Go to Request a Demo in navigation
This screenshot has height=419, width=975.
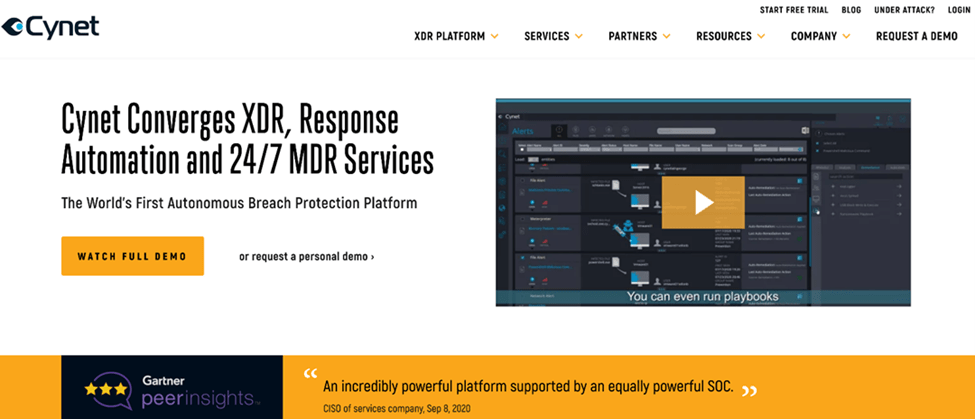[917, 36]
